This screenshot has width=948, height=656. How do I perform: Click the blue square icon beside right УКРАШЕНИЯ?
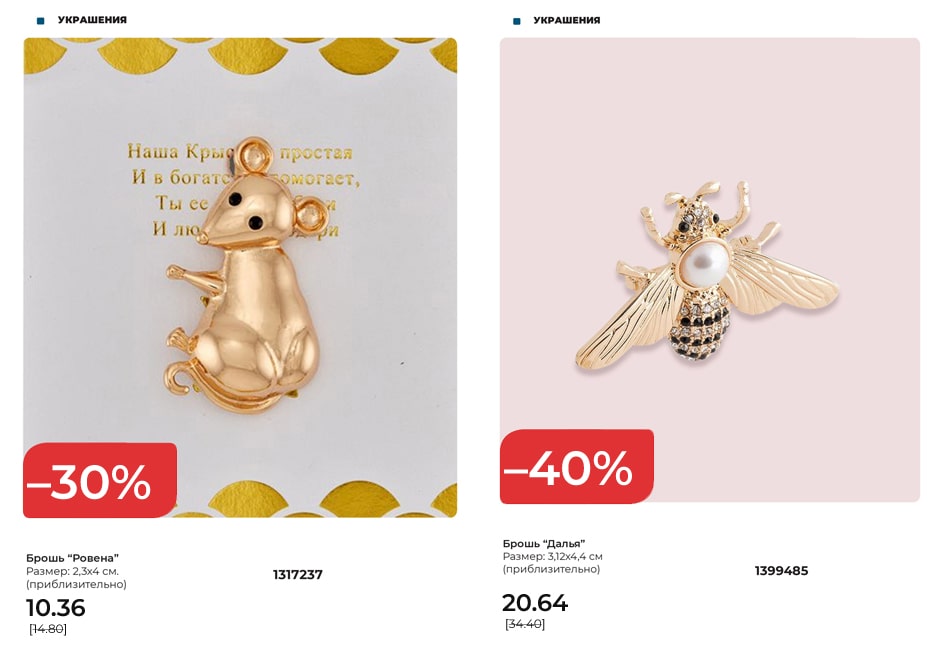click(516, 22)
